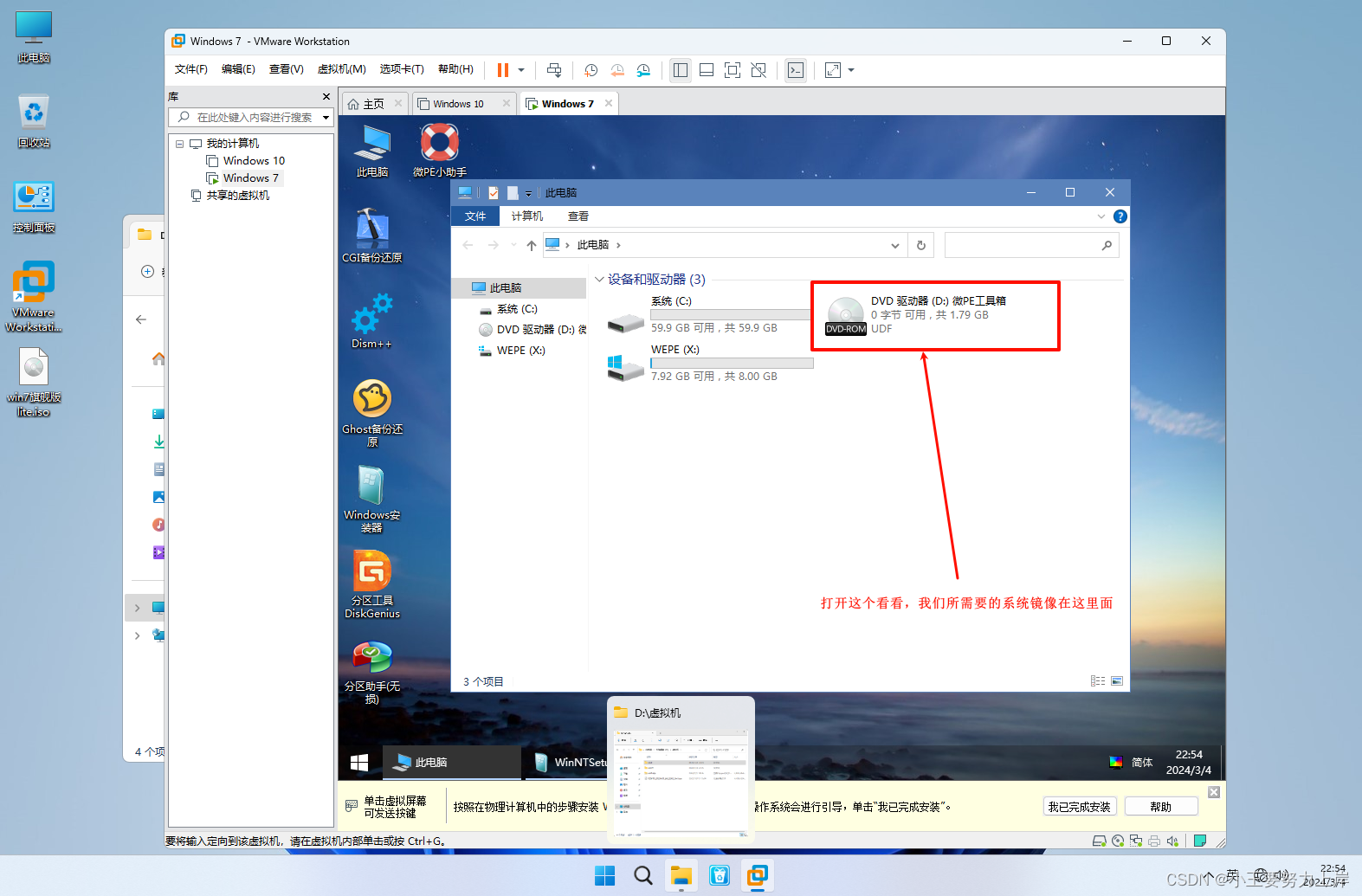
Task: Expand the explorer ribbon chevron
Action: (1101, 216)
